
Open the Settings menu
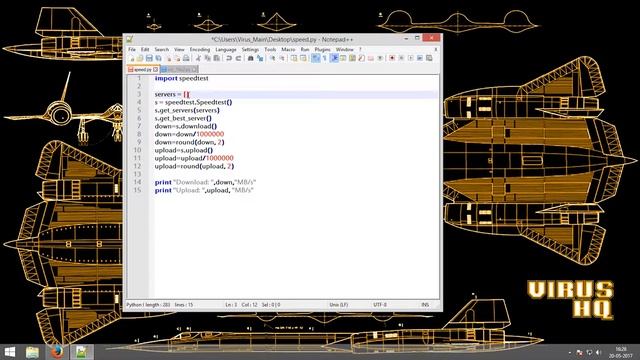[250, 49]
